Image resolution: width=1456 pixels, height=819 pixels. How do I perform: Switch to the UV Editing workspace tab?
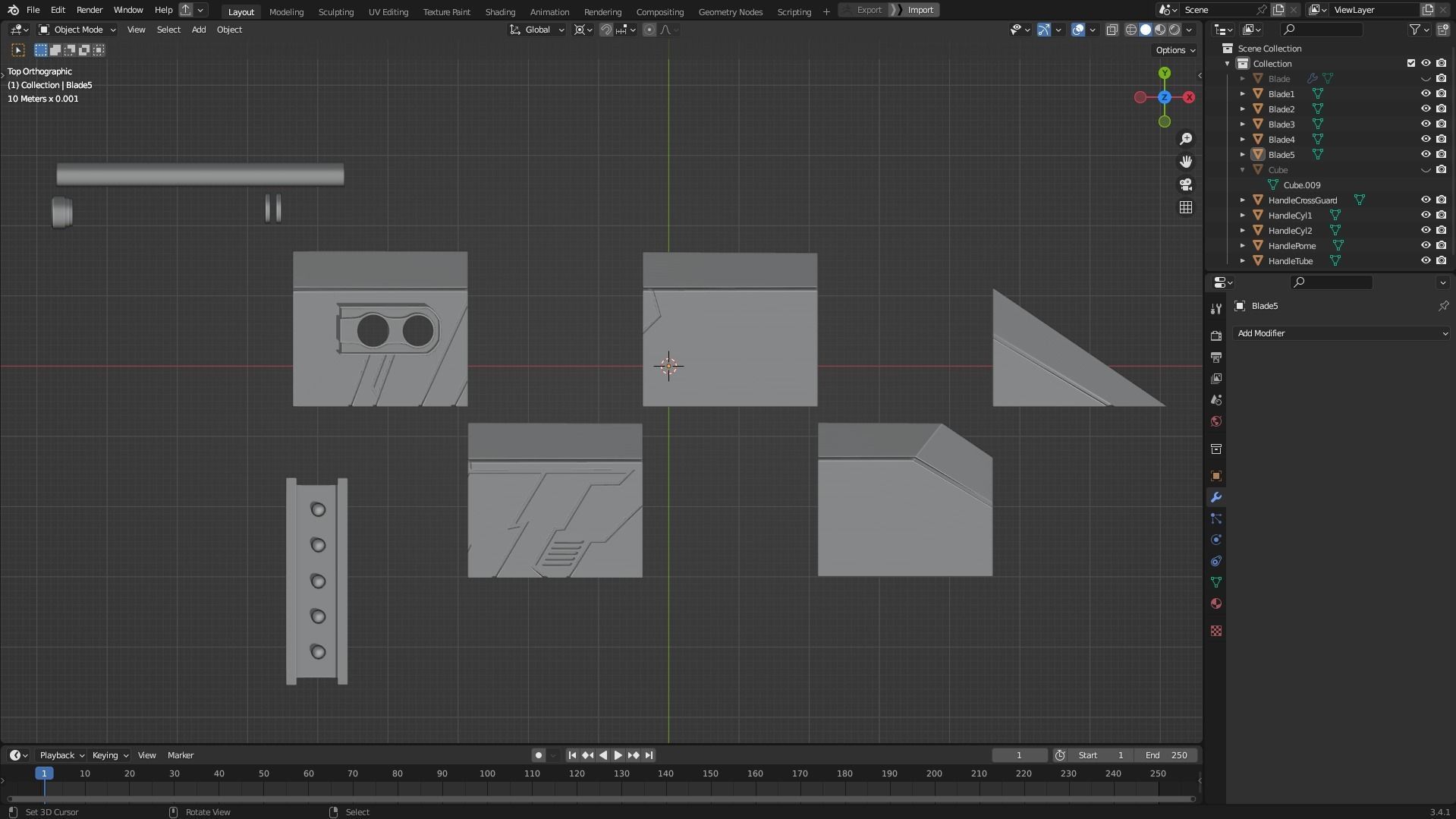[388, 11]
